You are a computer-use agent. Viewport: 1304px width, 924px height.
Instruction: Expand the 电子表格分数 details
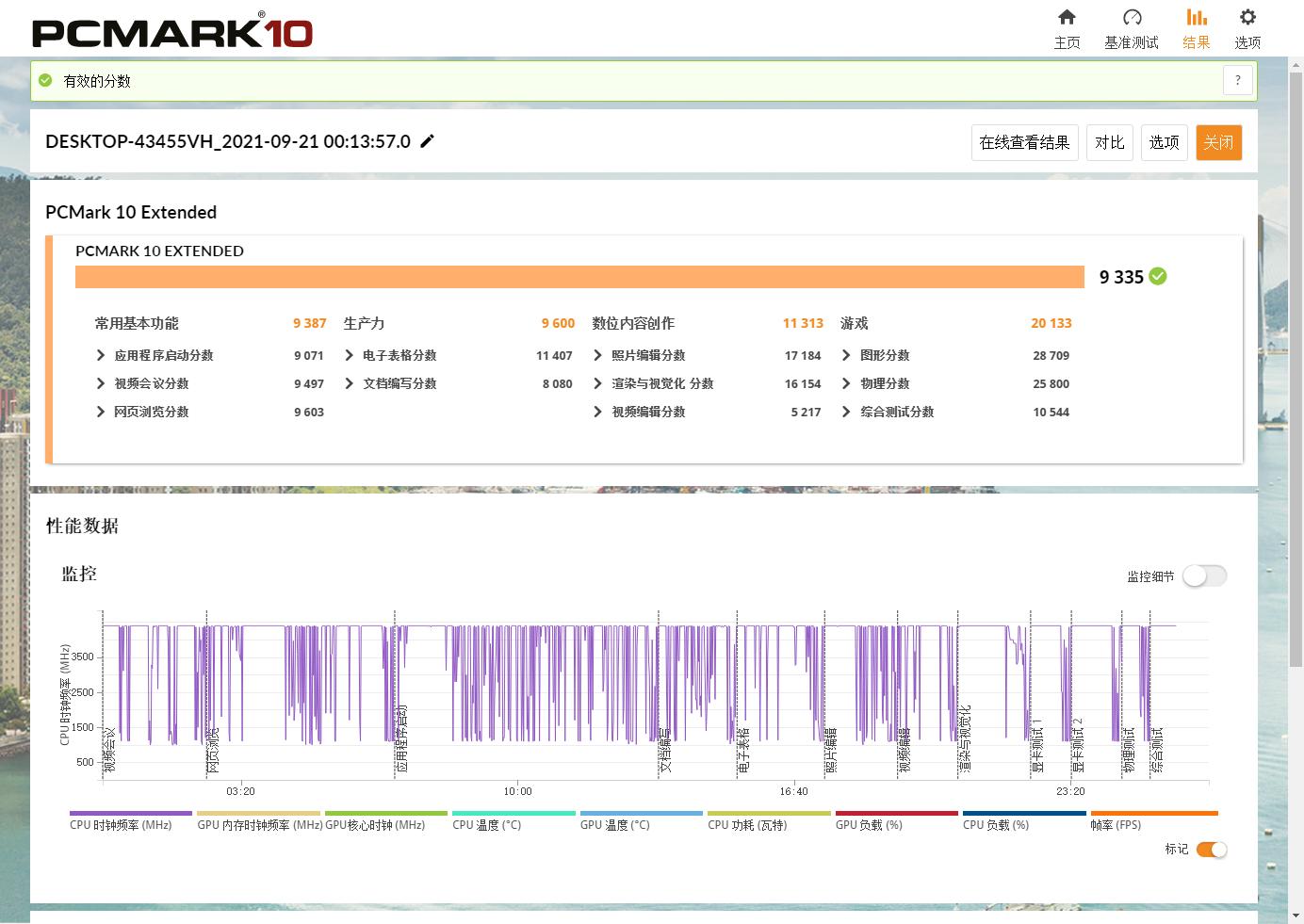tap(350, 355)
